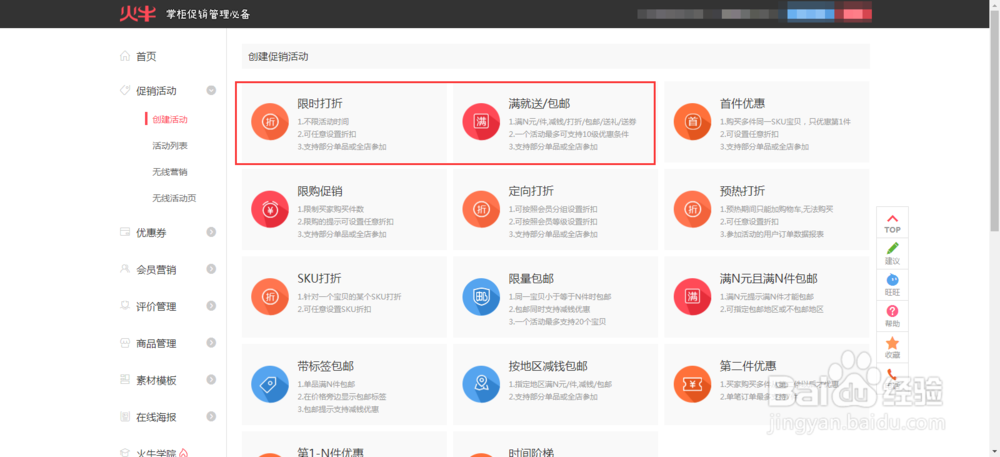Expand the 会员营销 menu chevron

tap(211, 269)
